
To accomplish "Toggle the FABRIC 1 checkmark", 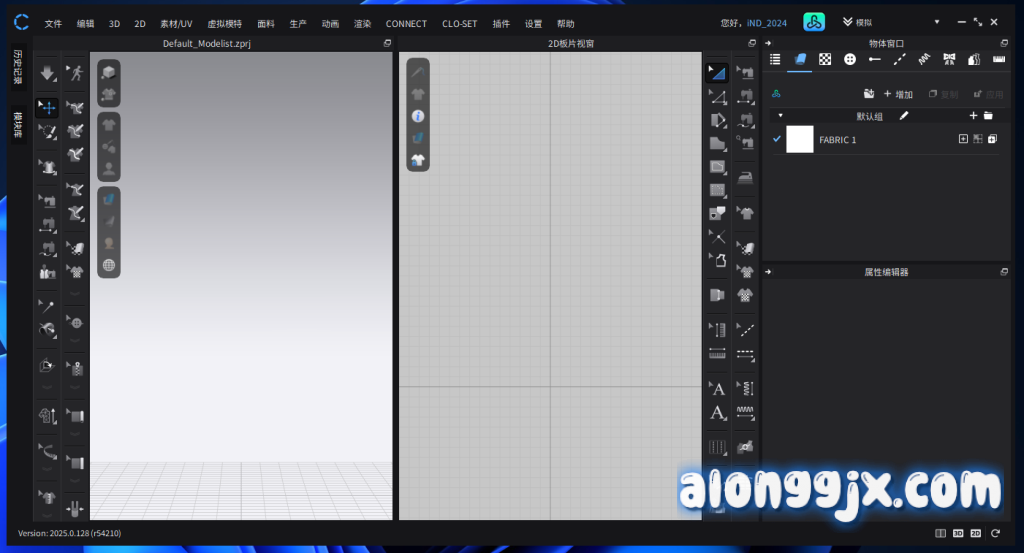I will (777, 139).
